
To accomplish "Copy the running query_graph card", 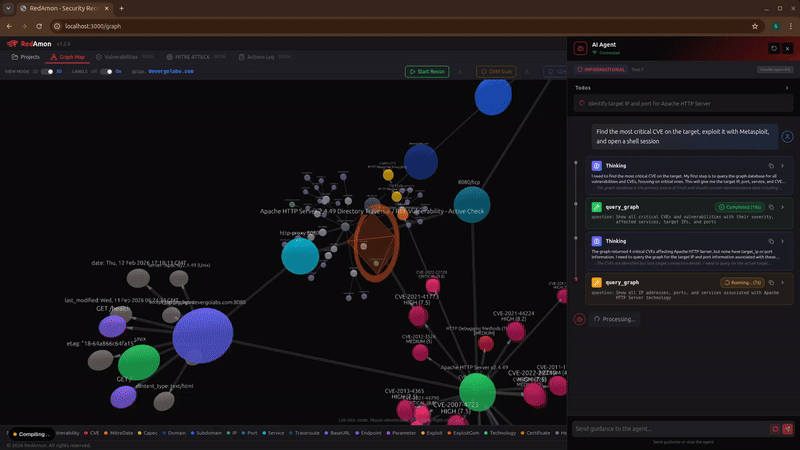I will [771, 282].
